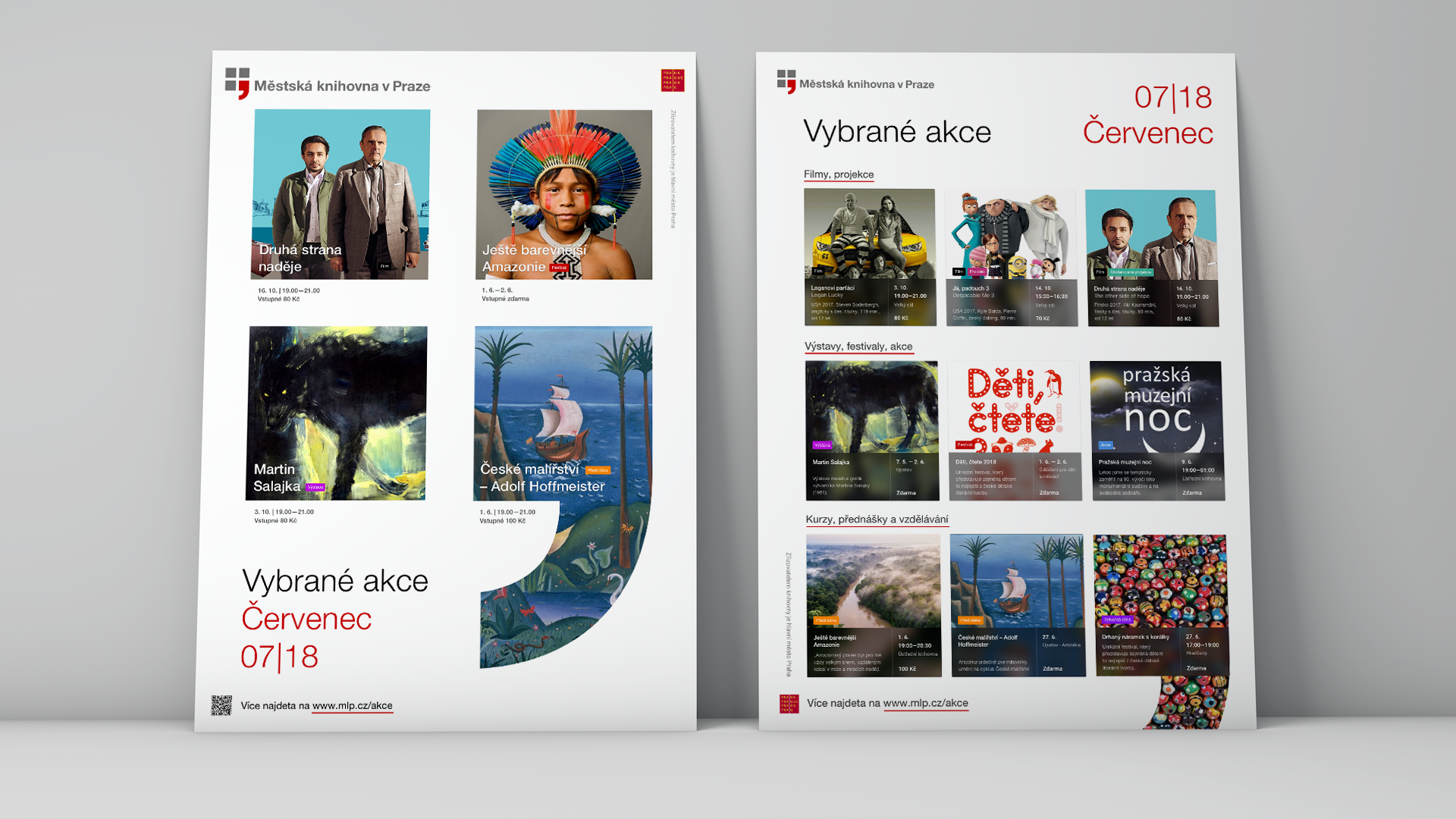Select the Výstavy, festivaly, akce heading

[x=858, y=347]
